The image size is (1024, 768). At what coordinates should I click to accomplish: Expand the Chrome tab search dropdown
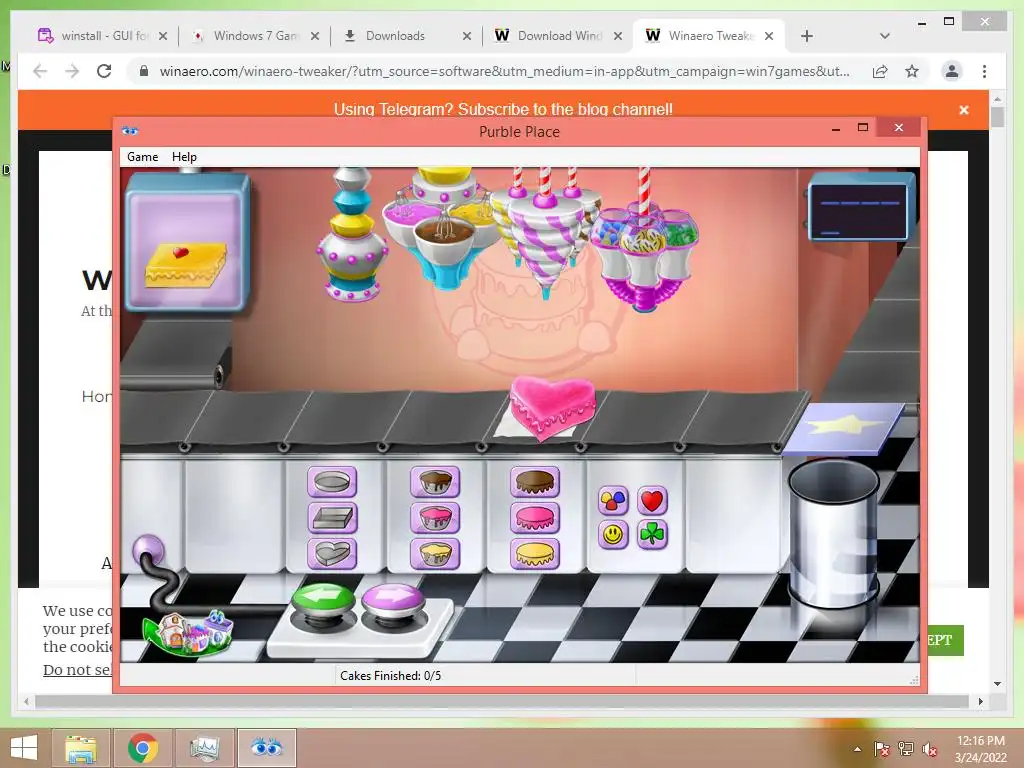[x=884, y=36]
